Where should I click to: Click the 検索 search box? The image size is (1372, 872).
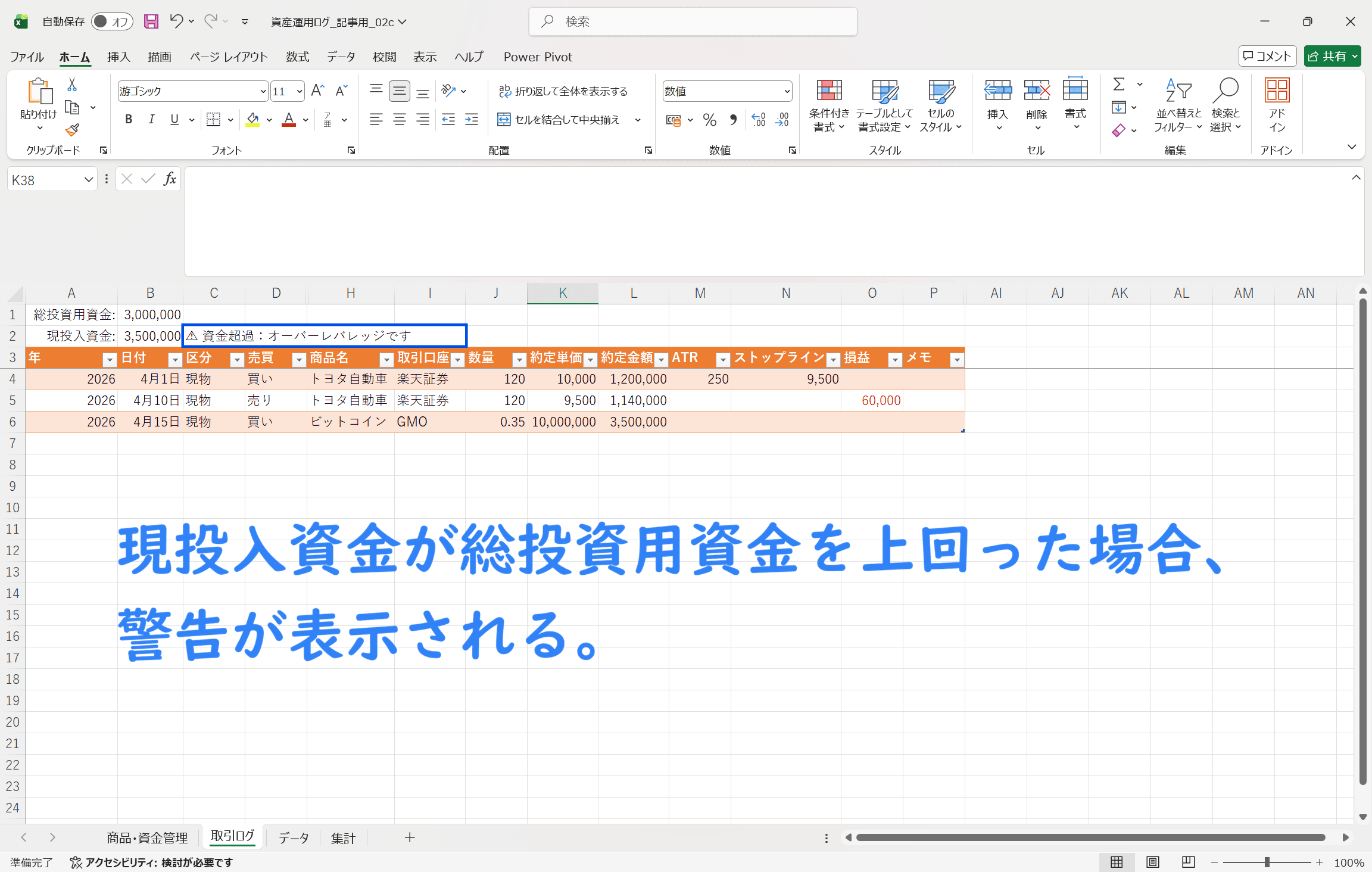[x=693, y=21]
